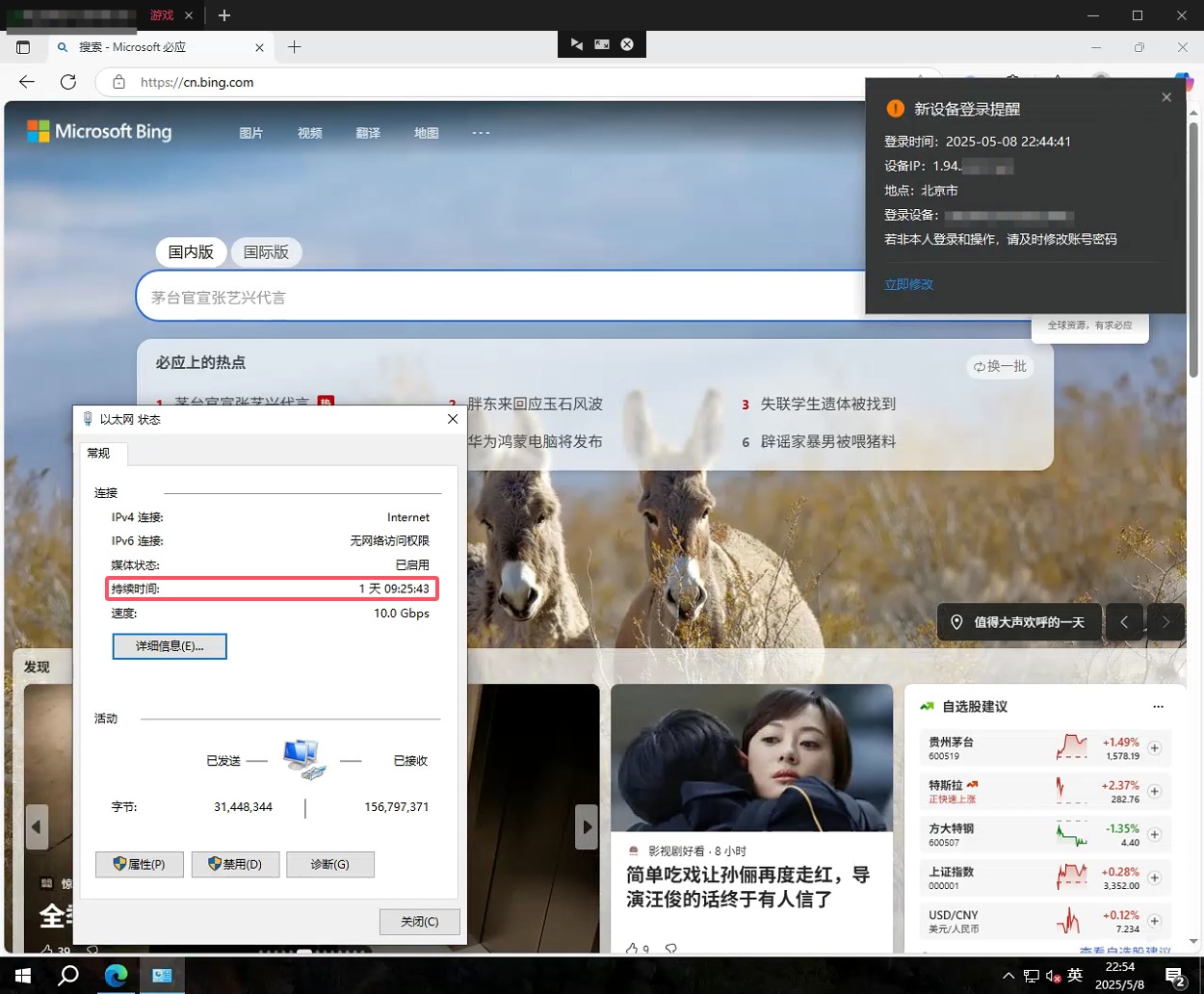
Task: Open Windows taskbar search
Action: [68, 976]
